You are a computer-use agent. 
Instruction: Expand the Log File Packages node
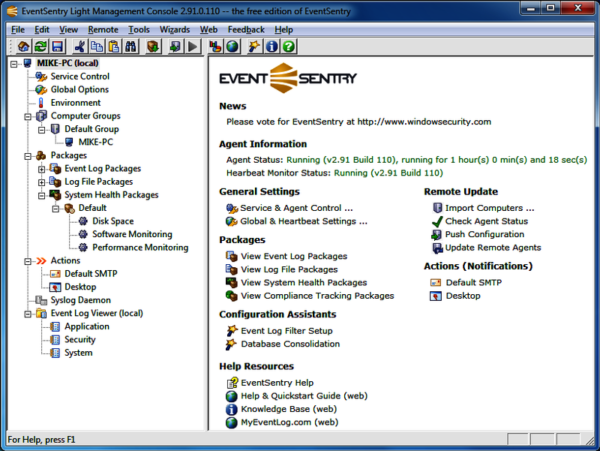41,182
